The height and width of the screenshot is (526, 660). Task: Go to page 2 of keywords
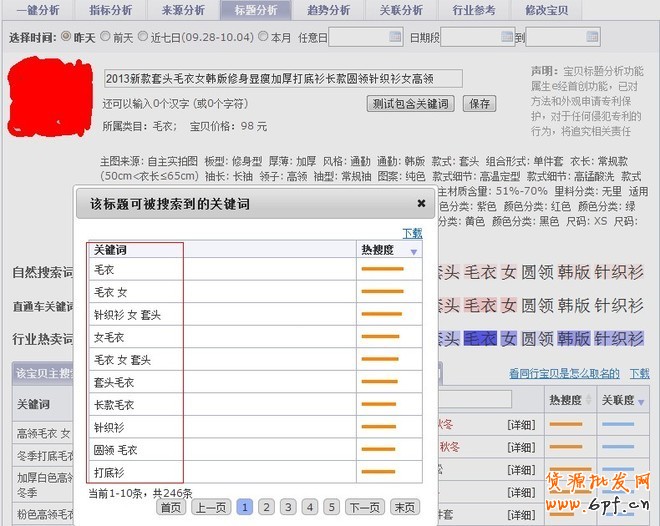pyautogui.click(x=266, y=507)
